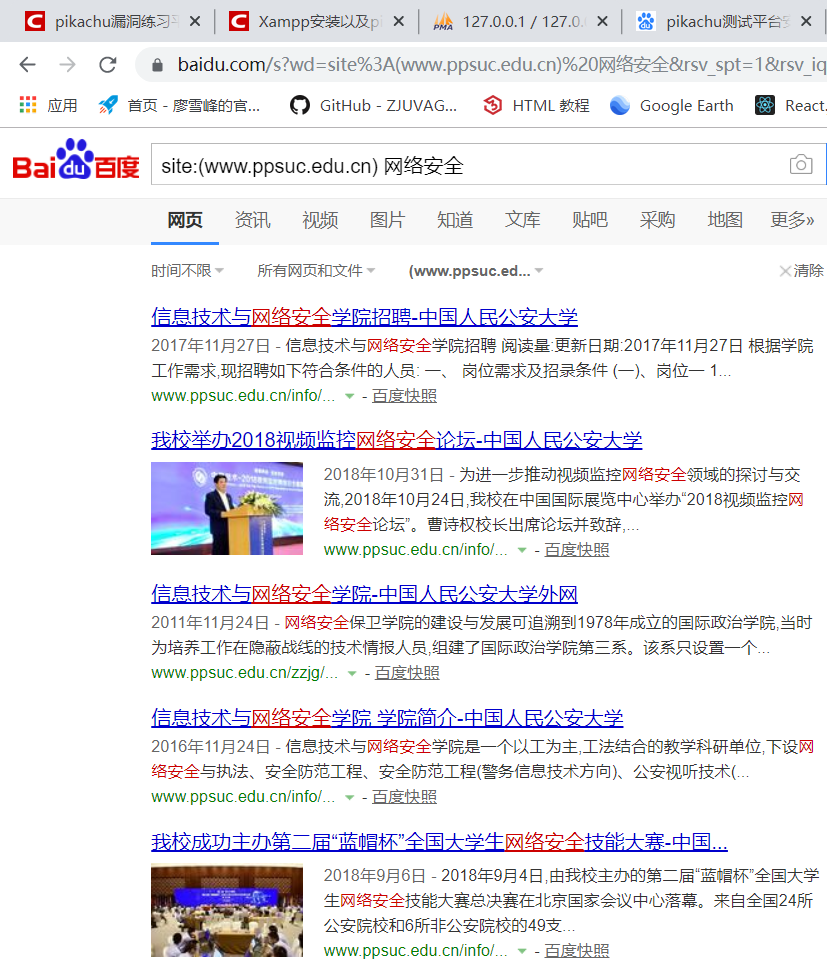Open 百度快照 for the 蓝帽杯 result

click(x=576, y=951)
